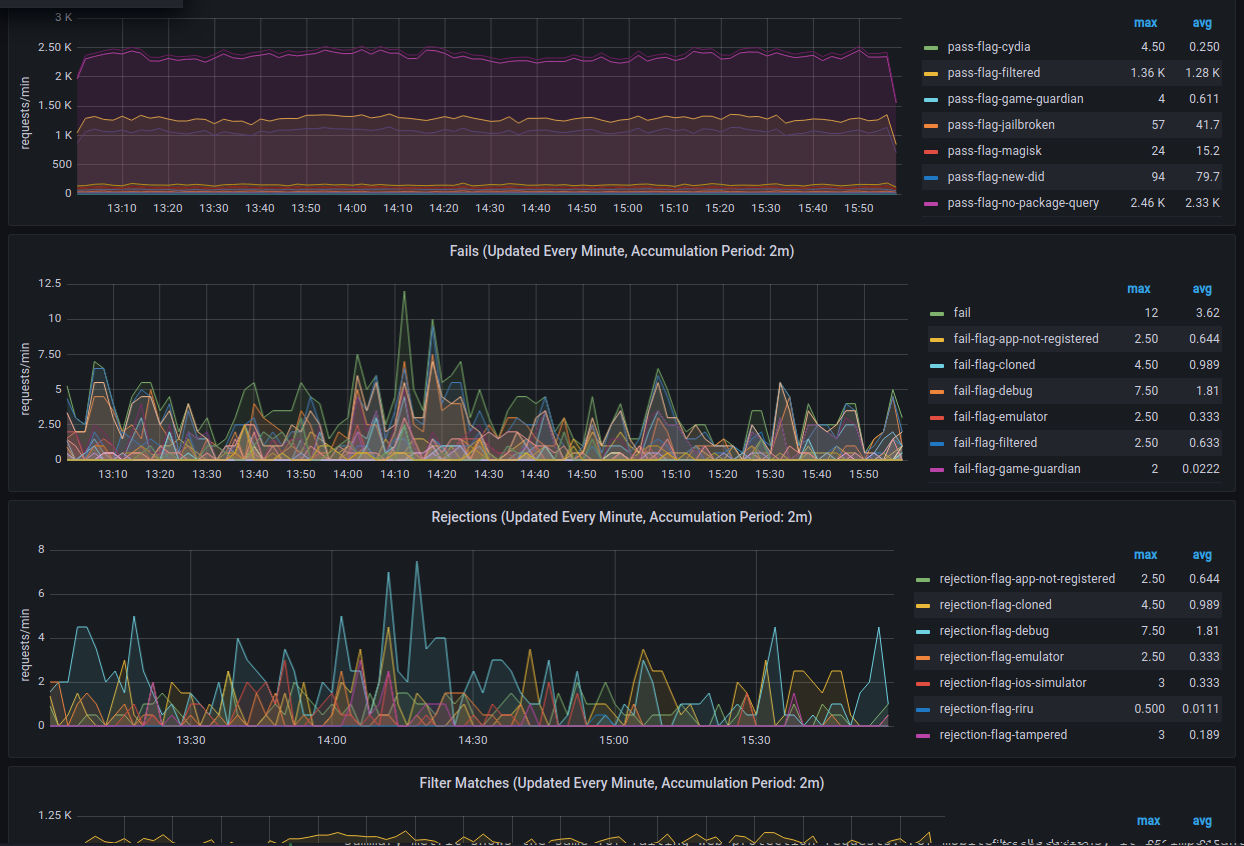
Task: Toggle the fail-flag-emulator legend label
Action: [1000, 417]
